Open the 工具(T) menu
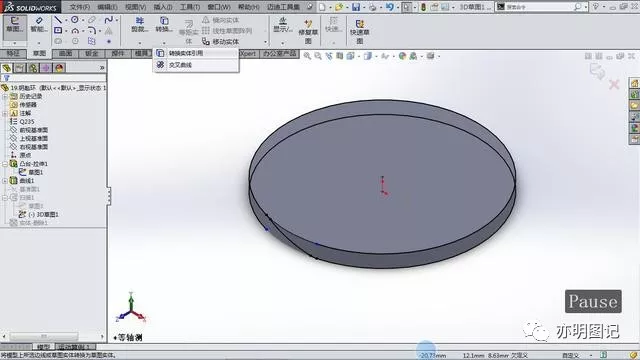Screen dimensions: 640x360 click(190, 7)
